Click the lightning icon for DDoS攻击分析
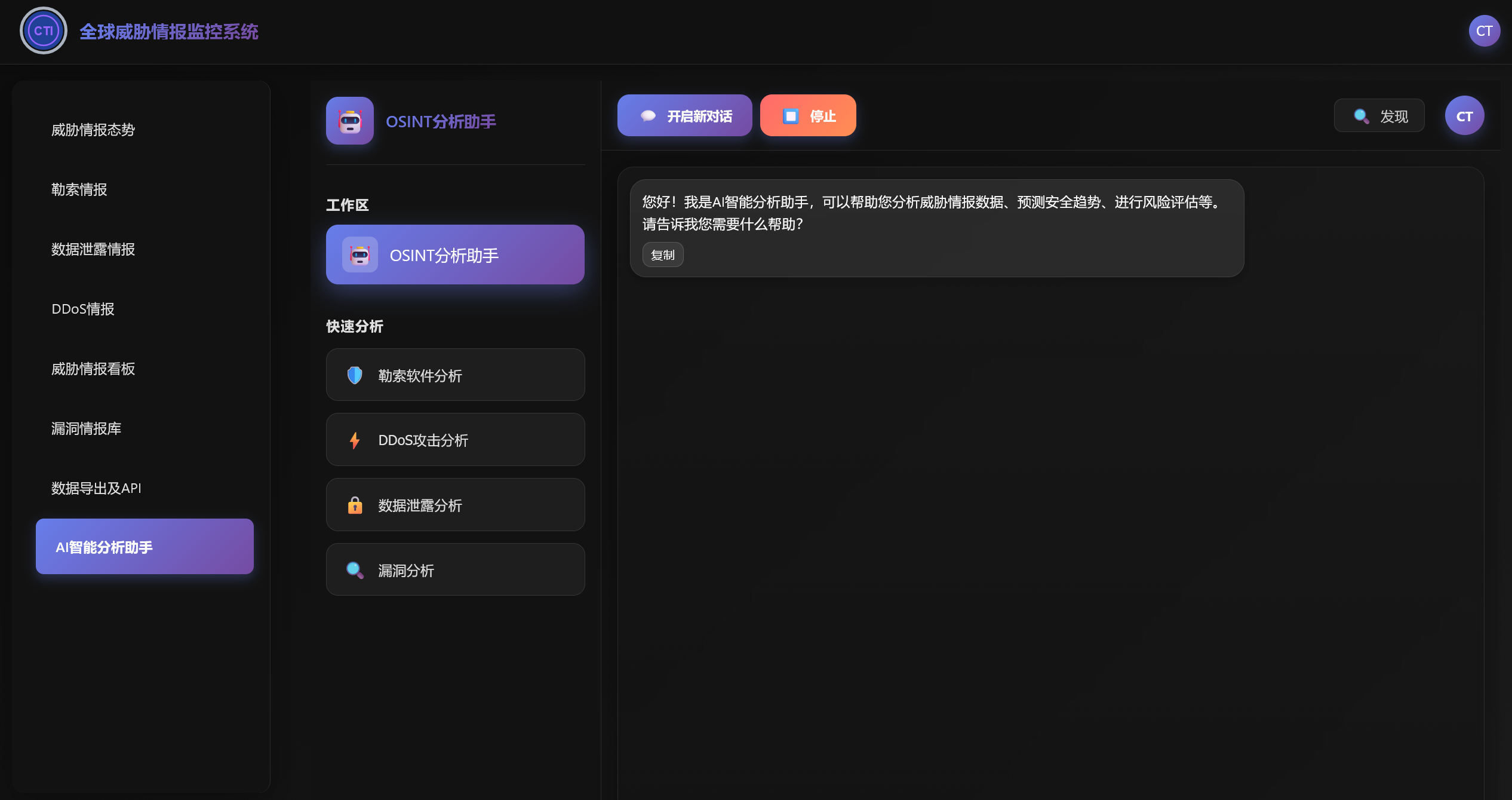The image size is (1512, 800). 355,440
